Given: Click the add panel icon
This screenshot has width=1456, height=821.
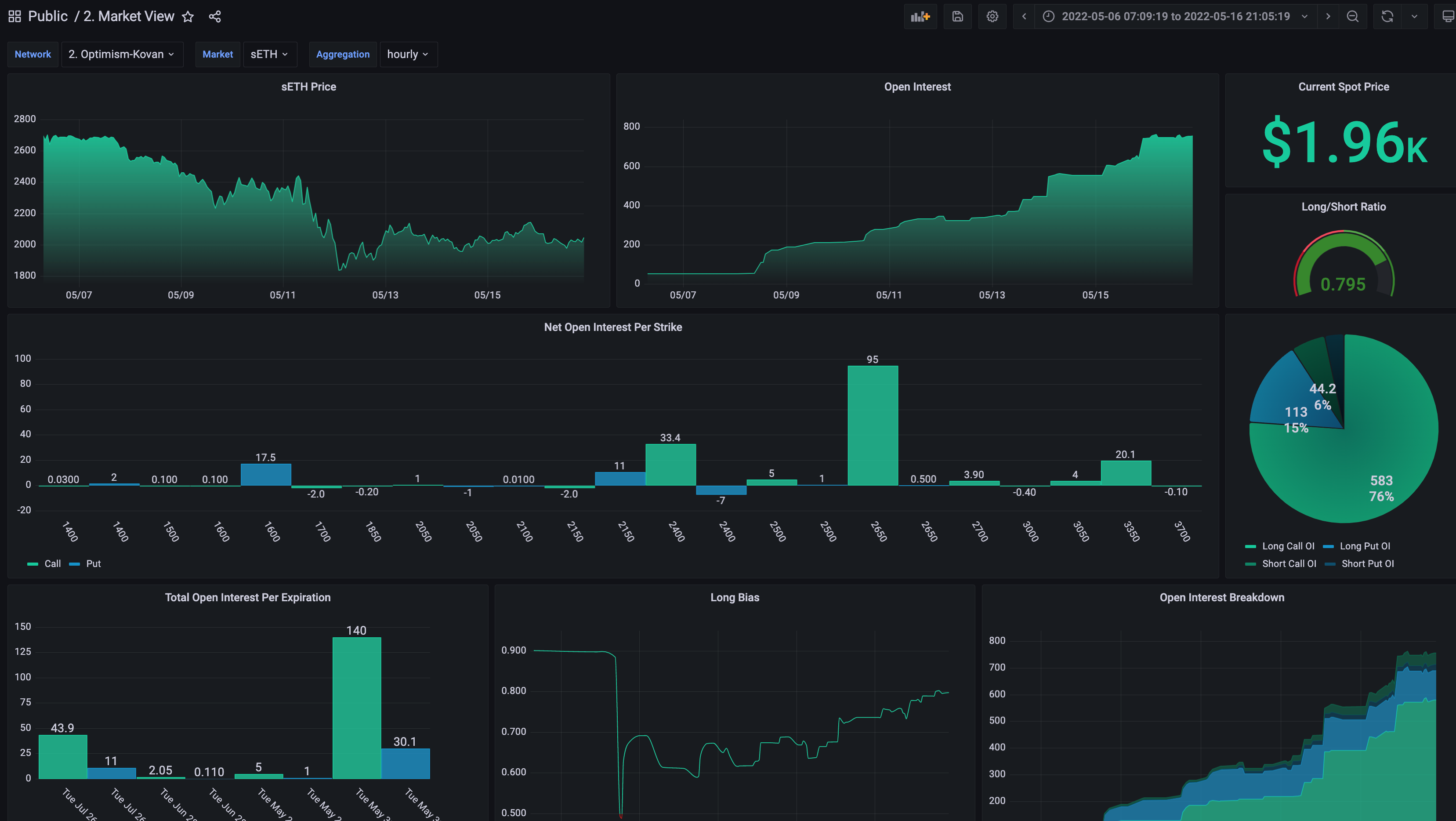Looking at the screenshot, I should 920,16.
